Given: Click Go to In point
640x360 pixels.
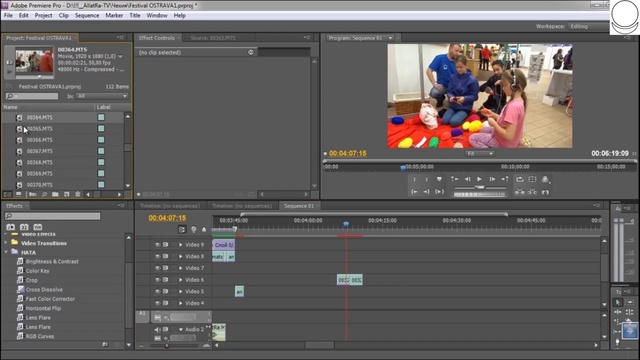Looking at the screenshot, I should click(414, 192).
